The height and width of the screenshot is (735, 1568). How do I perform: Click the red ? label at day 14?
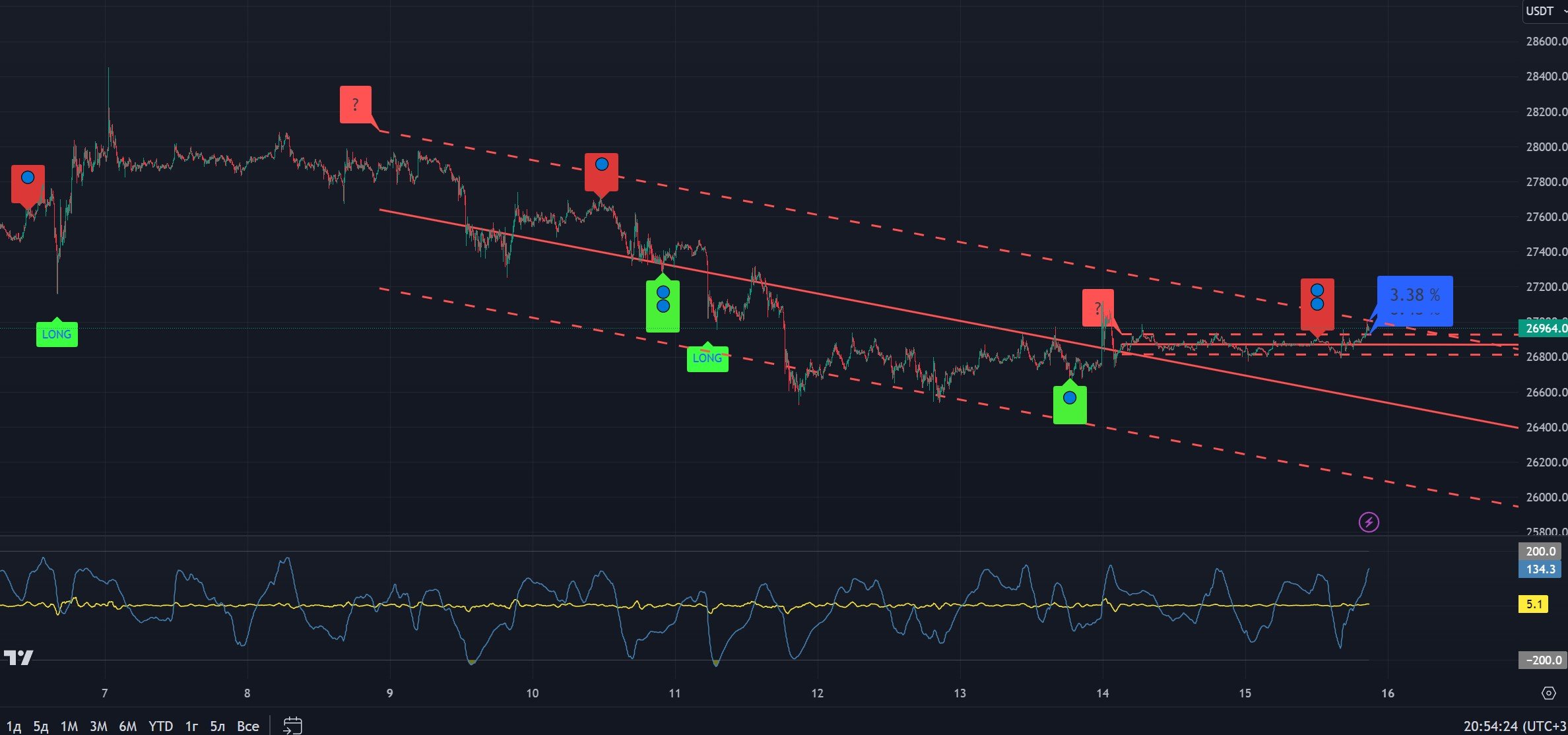tap(1097, 307)
